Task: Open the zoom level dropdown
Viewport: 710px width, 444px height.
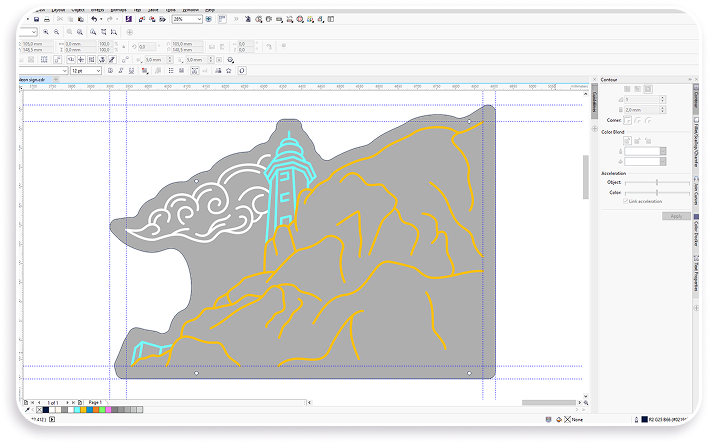Action: (199, 19)
